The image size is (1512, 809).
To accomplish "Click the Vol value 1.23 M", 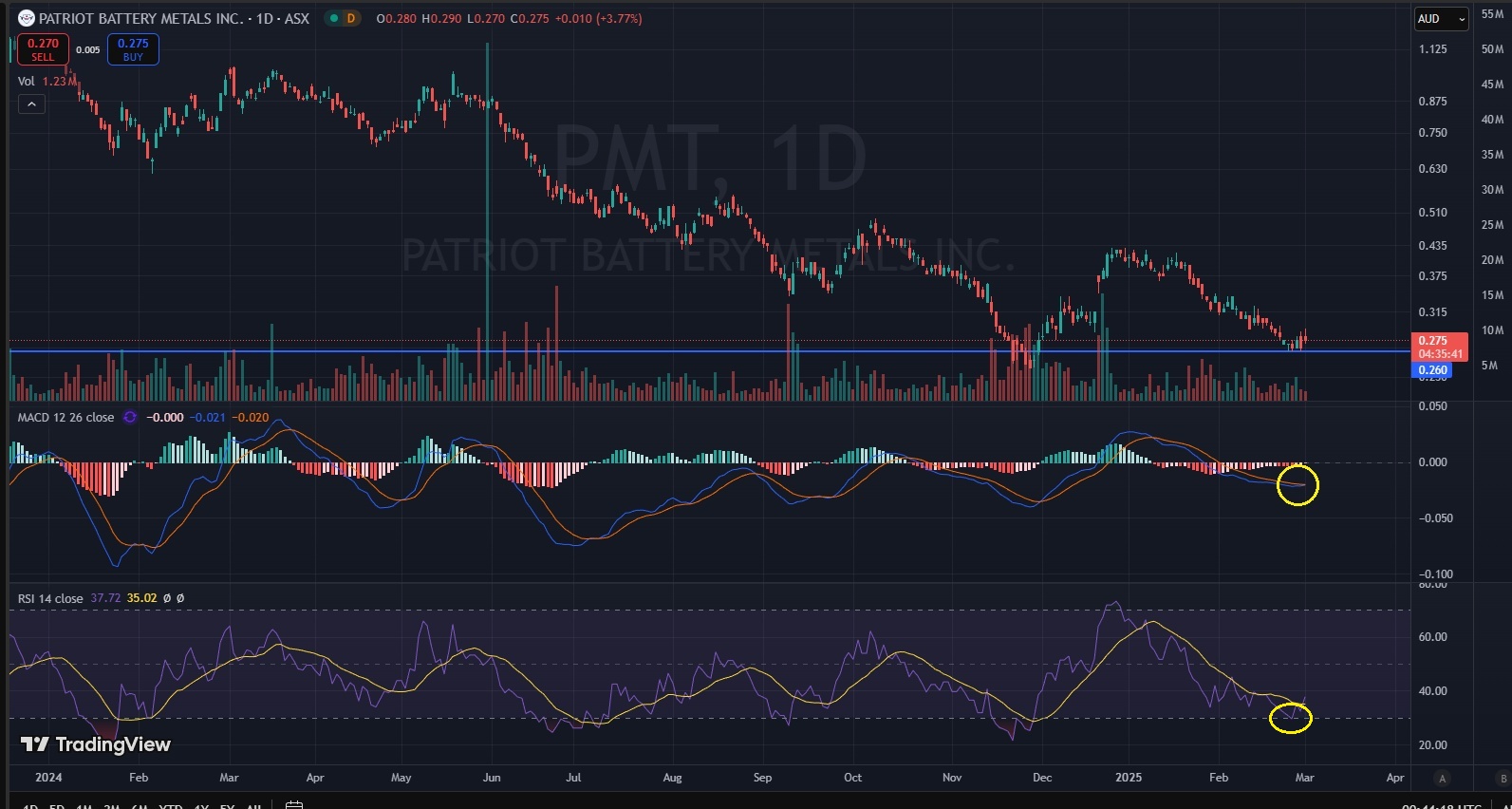I will 60,82.
